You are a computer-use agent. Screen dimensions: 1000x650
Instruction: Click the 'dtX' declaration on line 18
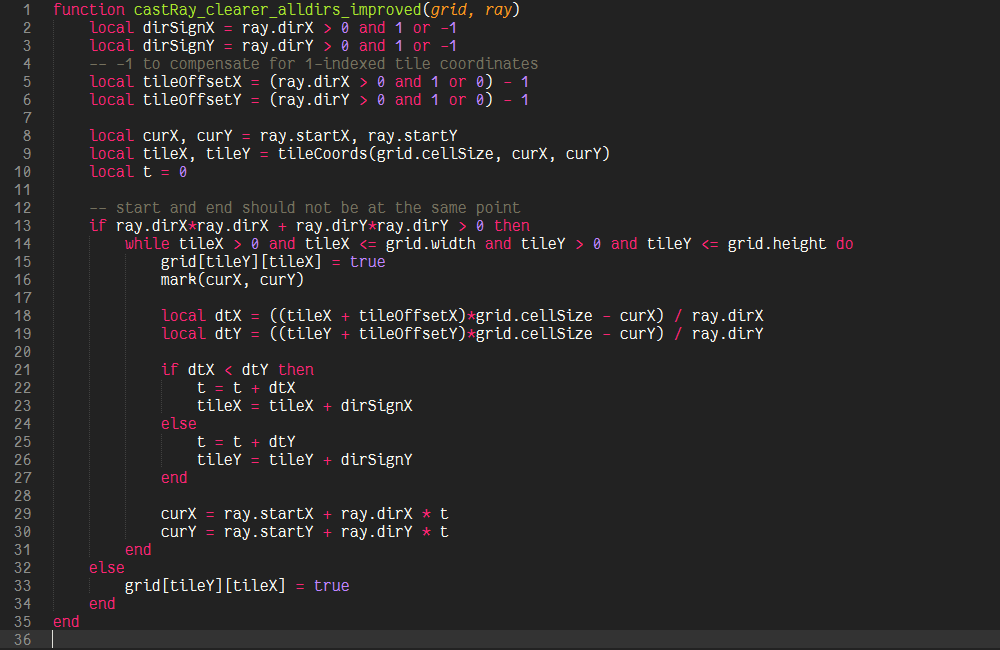pyautogui.click(x=228, y=315)
